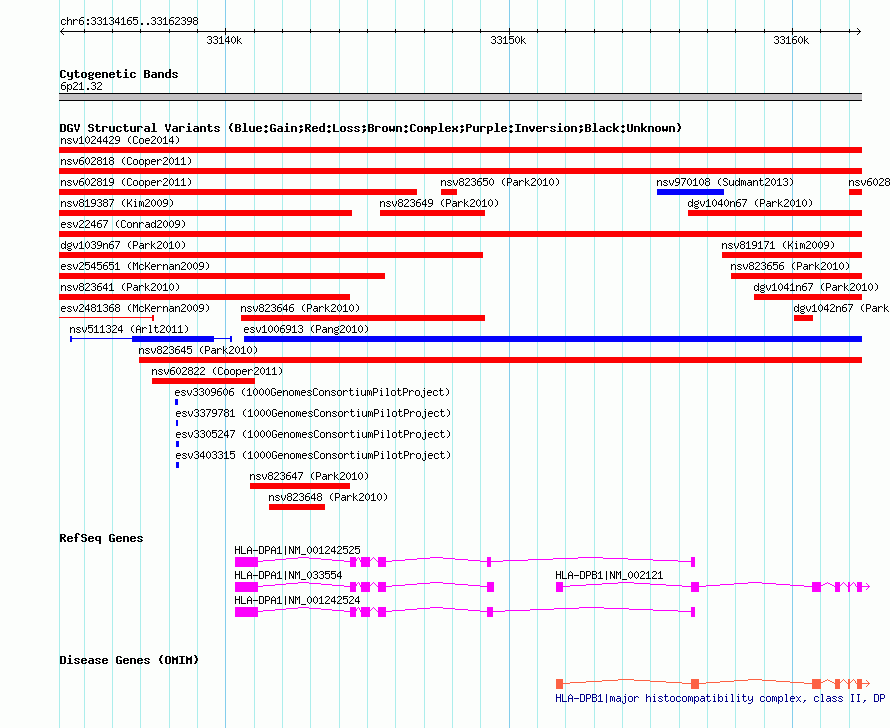The width and height of the screenshot is (890, 728).
Task: Click first exon of HLA-DPB1|NM_002121 transcript
Action: pos(559,587)
